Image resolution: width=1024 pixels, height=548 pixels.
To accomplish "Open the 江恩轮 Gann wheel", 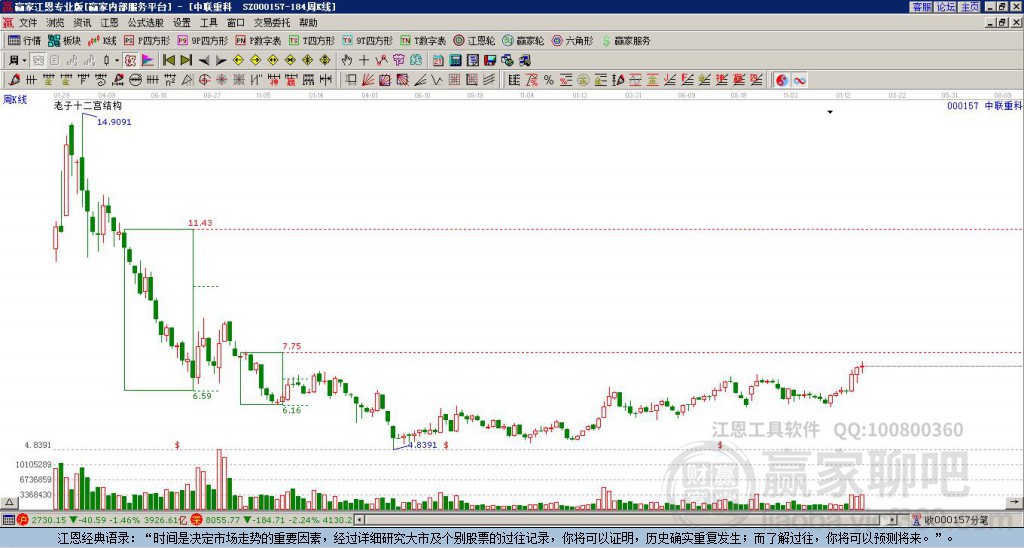I will 474,40.
